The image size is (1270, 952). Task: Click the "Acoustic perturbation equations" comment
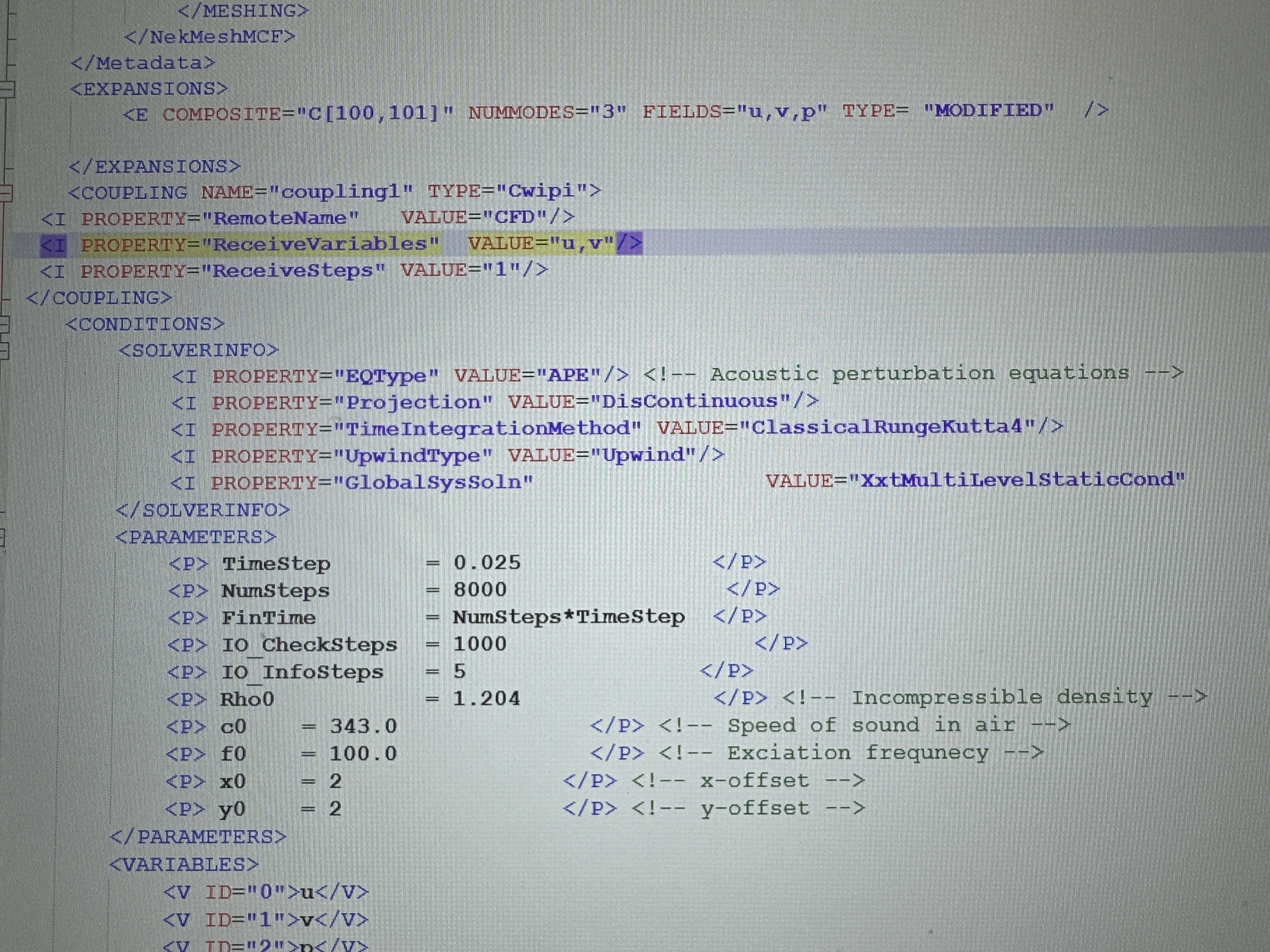click(918, 374)
